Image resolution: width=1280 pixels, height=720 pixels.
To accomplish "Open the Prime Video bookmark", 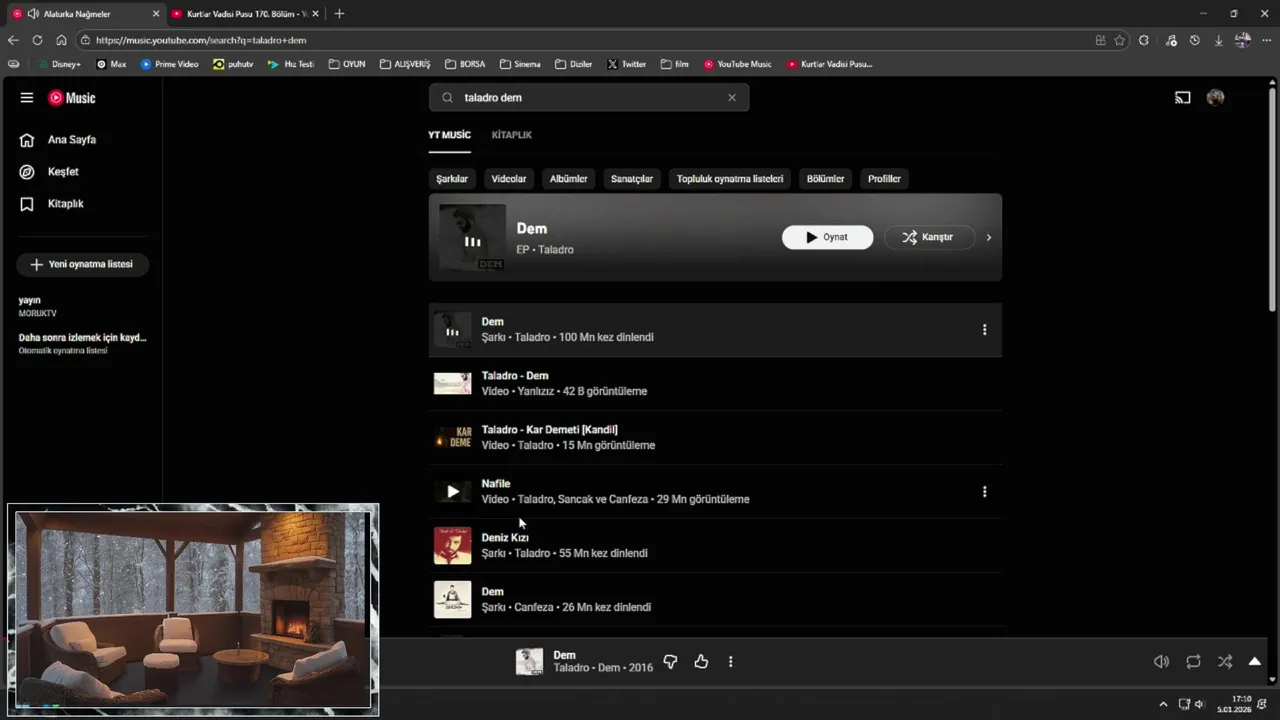I will coord(170,64).
